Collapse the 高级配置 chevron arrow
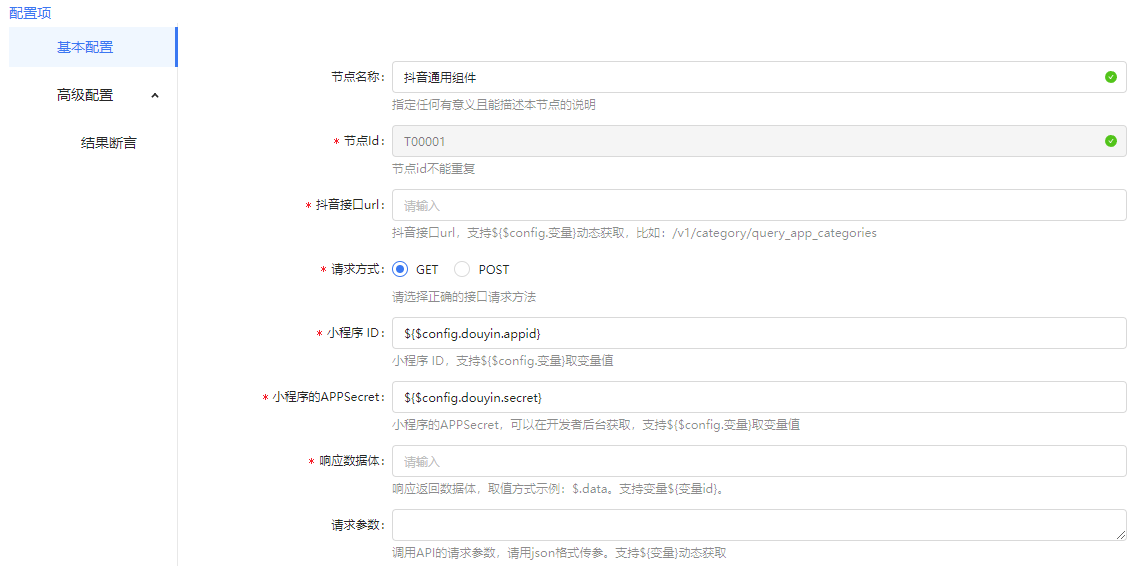The height and width of the screenshot is (566, 1140). (154, 95)
